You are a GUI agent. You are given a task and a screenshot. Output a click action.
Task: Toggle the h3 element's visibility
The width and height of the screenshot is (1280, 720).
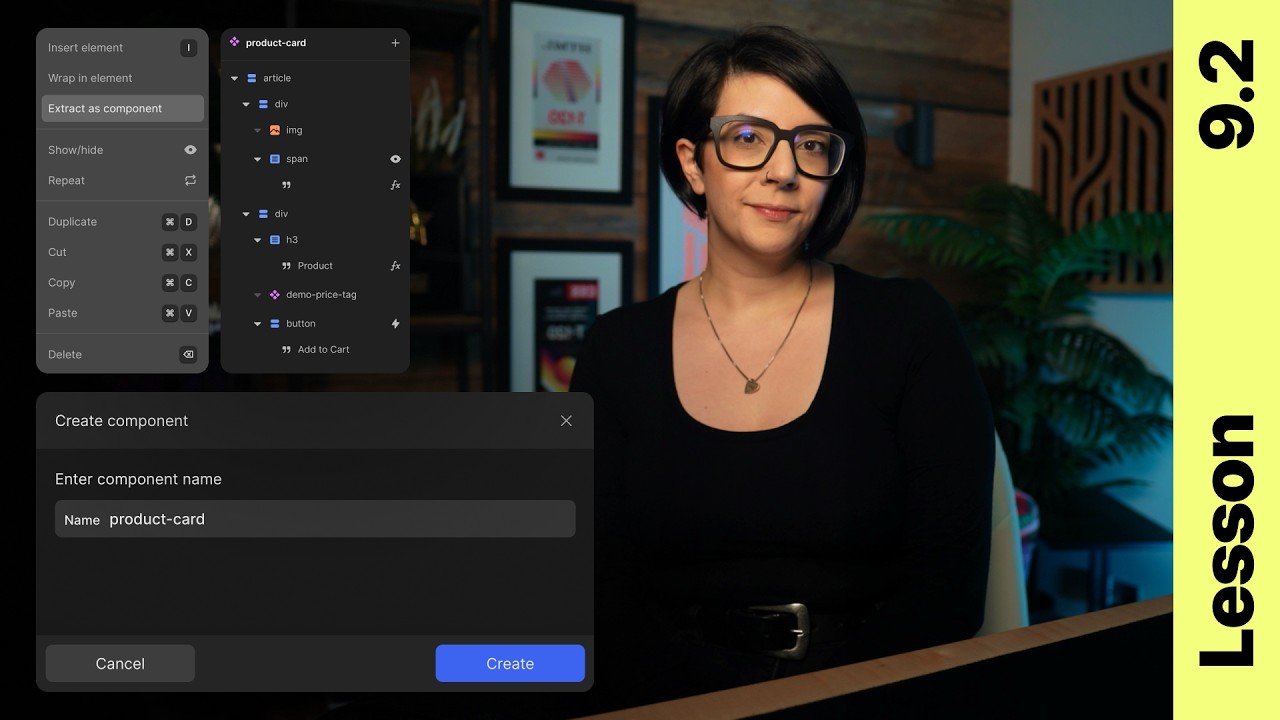[395, 239]
